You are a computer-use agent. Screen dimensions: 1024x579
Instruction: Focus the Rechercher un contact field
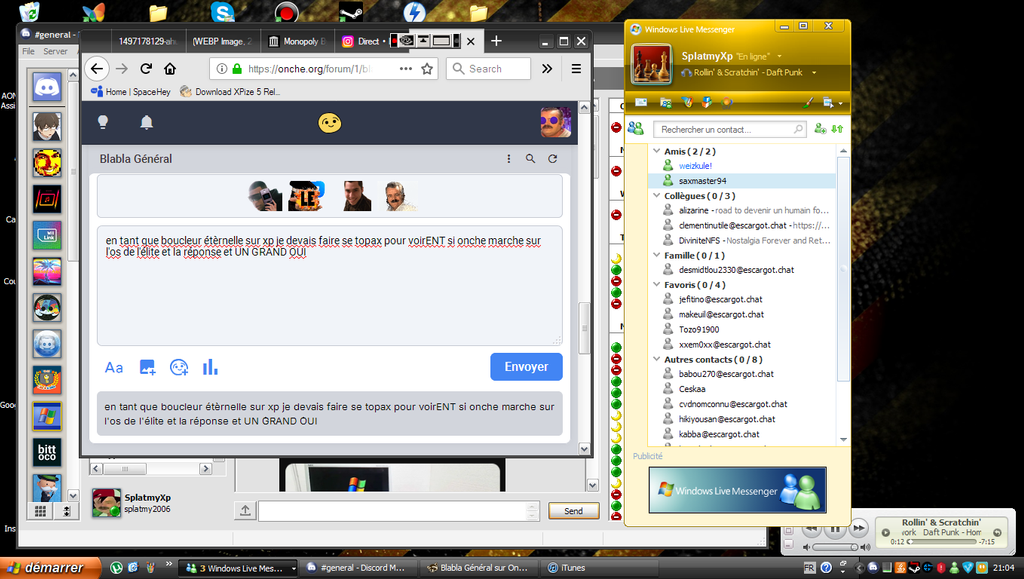[x=729, y=129]
